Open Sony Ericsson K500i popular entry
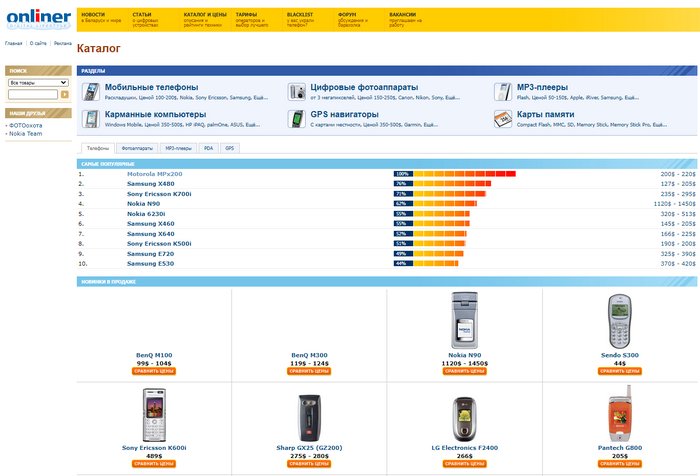Image resolution: width=700 pixels, height=476 pixels. 159,244
